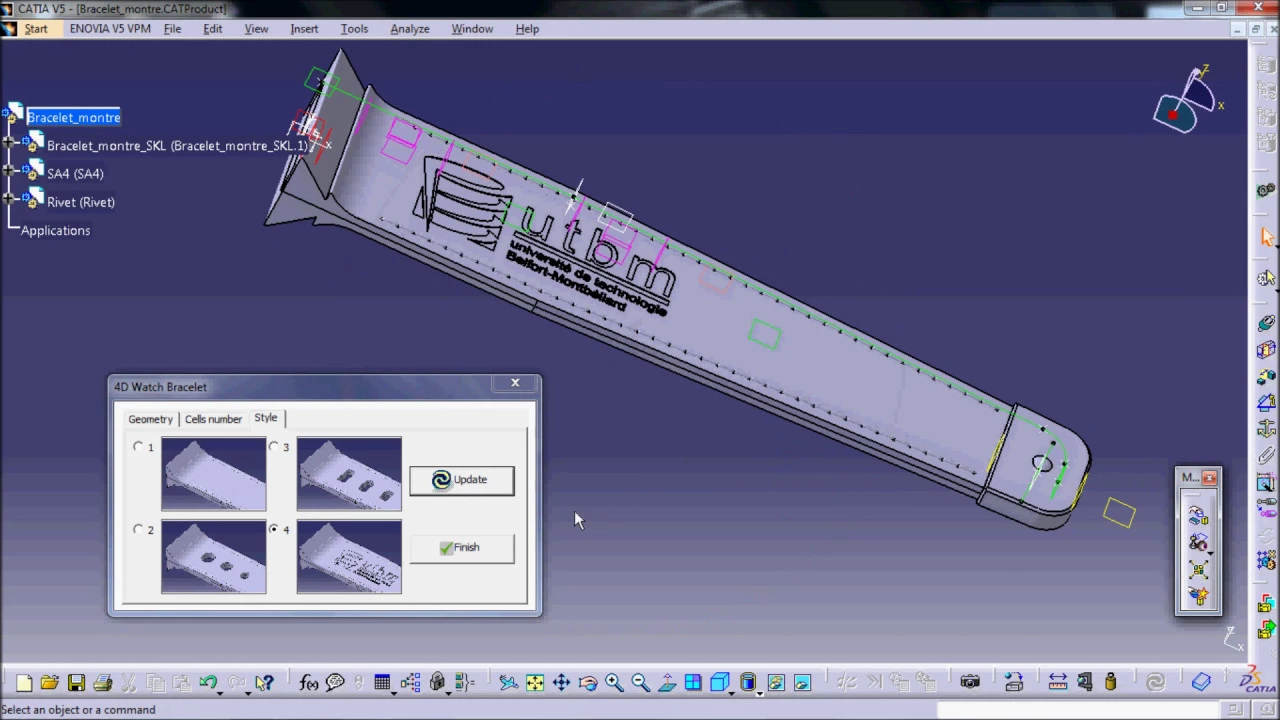Open the Shading view mode dropdown arrow

[759, 692]
